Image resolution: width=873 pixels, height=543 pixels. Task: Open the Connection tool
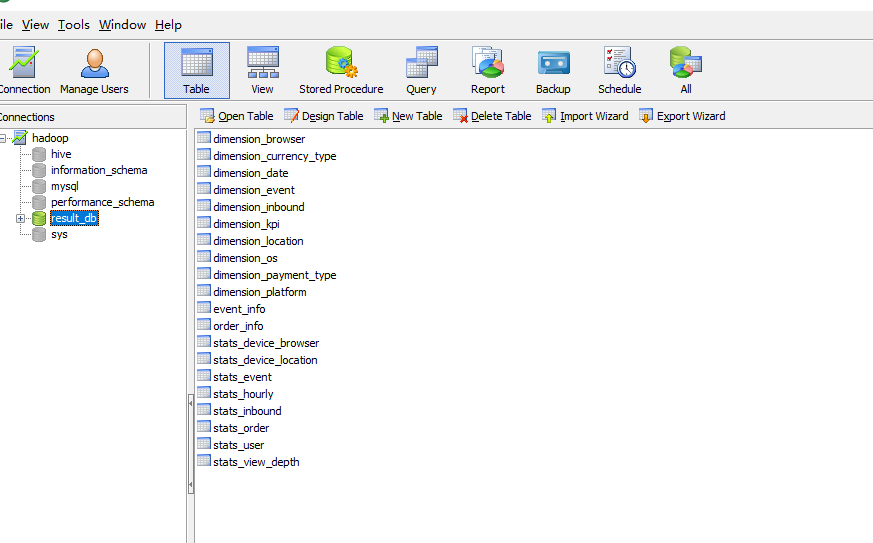[22, 71]
